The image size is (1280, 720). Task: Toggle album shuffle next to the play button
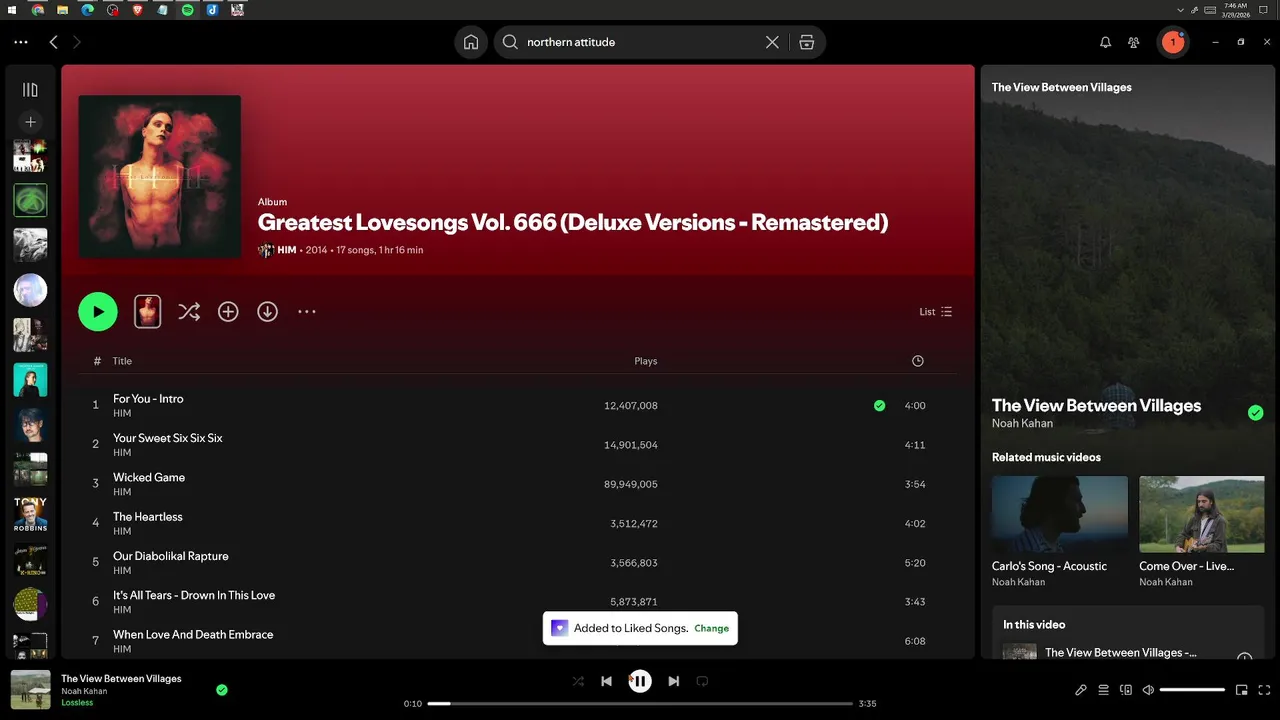click(x=189, y=312)
